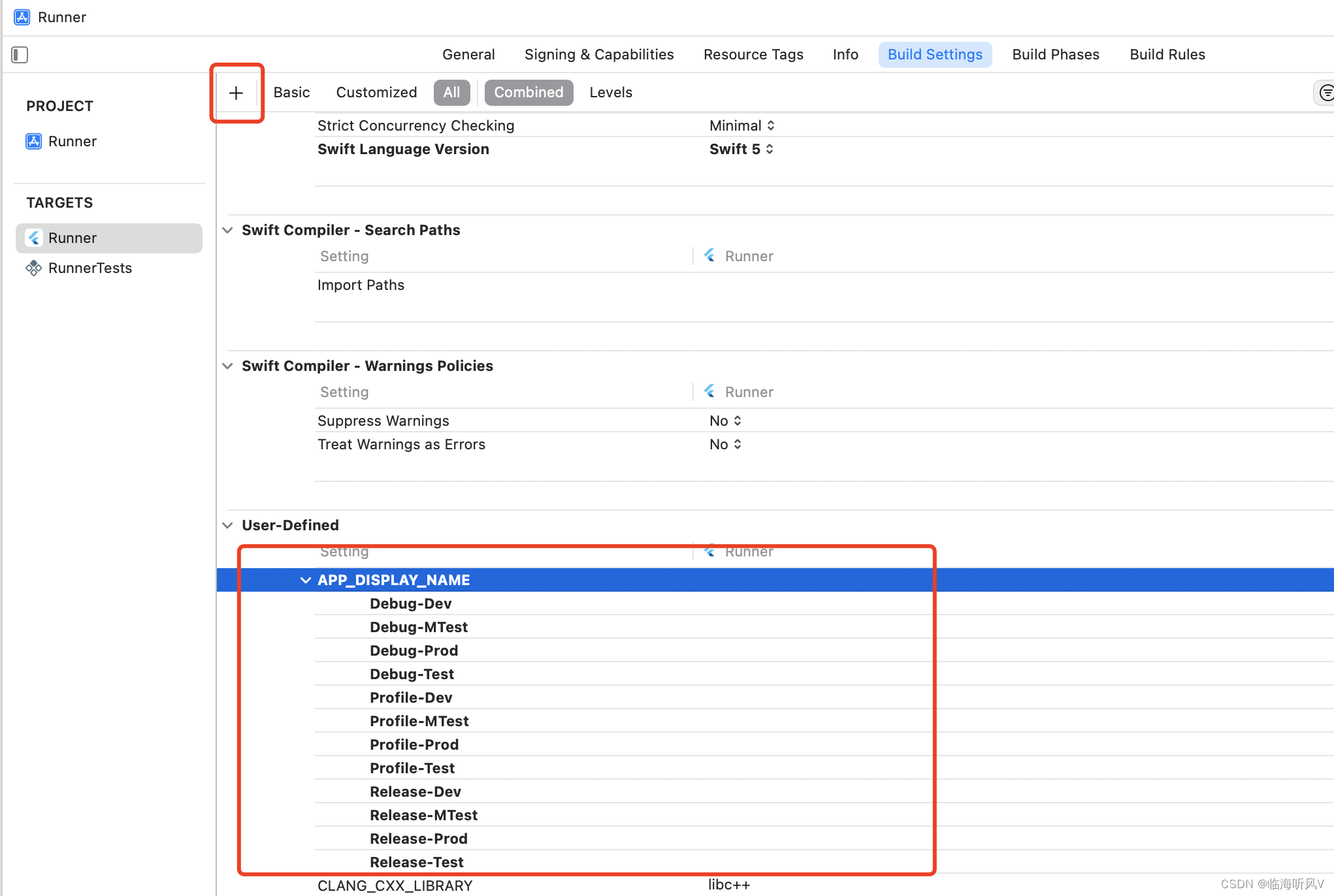Select Customized build settings filter
Image resolution: width=1334 pixels, height=896 pixels.
point(377,92)
